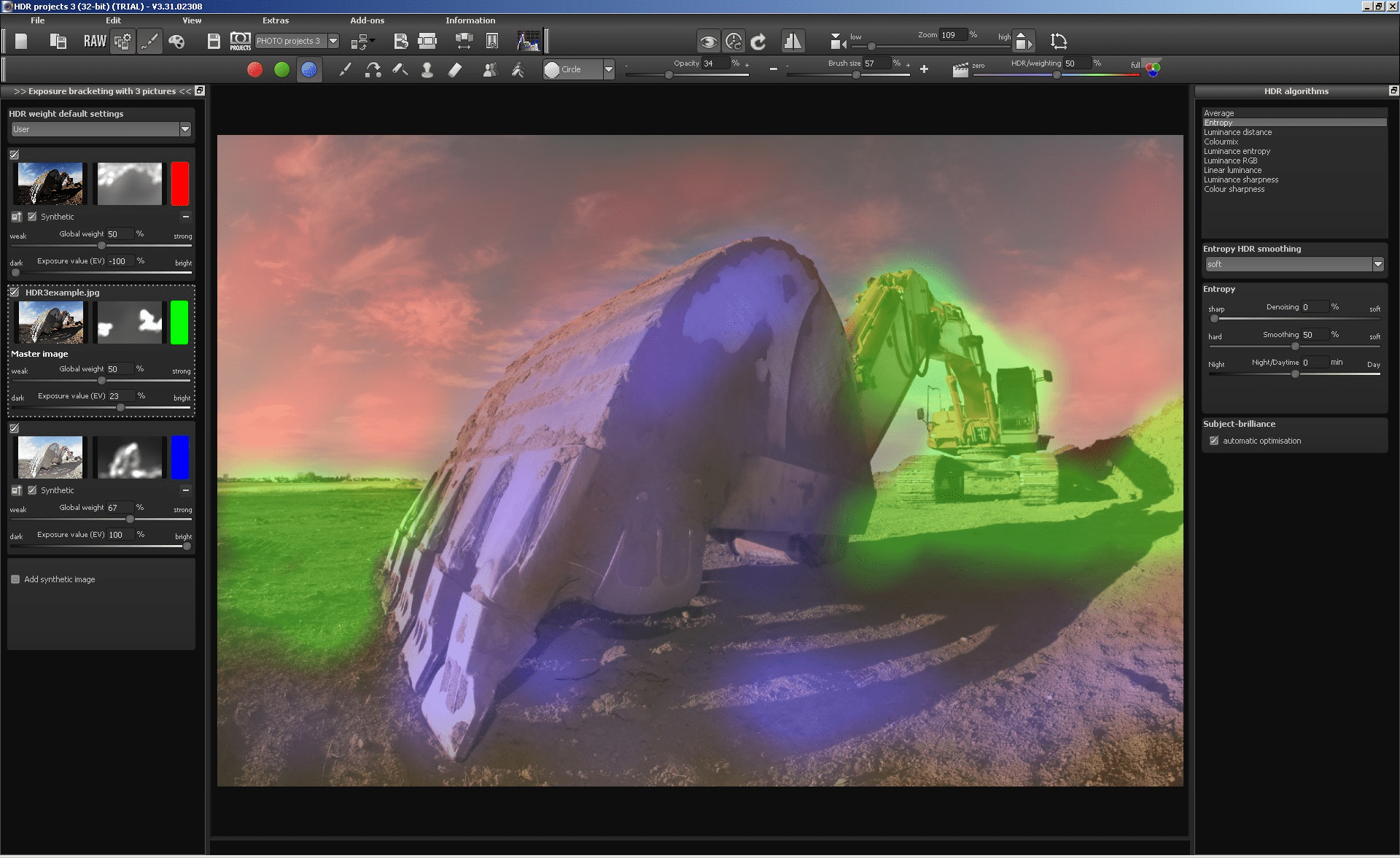Toggle automatic optimisation under Subject-brilliance
This screenshot has height=858, width=1400.
(x=1214, y=441)
